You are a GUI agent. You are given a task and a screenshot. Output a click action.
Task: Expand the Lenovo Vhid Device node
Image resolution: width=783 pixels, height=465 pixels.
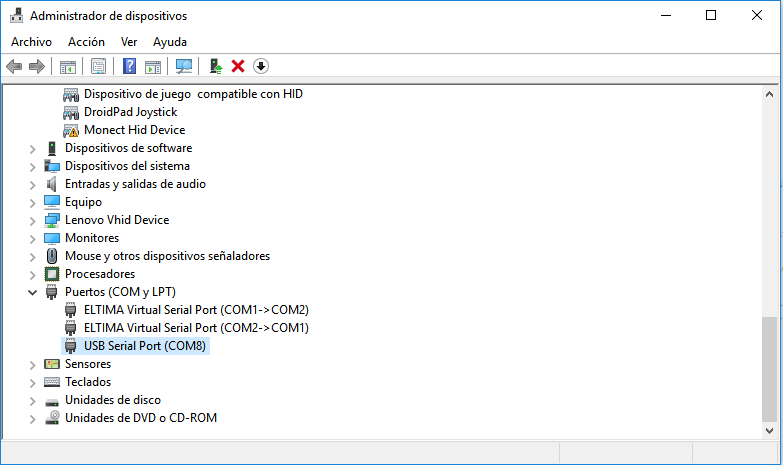click(32, 221)
